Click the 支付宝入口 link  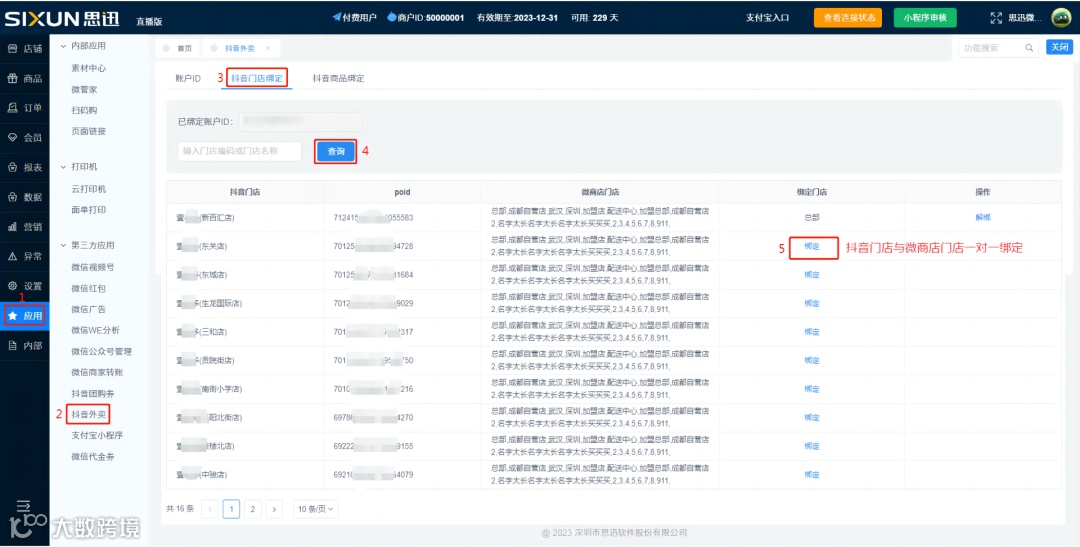[767, 18]
